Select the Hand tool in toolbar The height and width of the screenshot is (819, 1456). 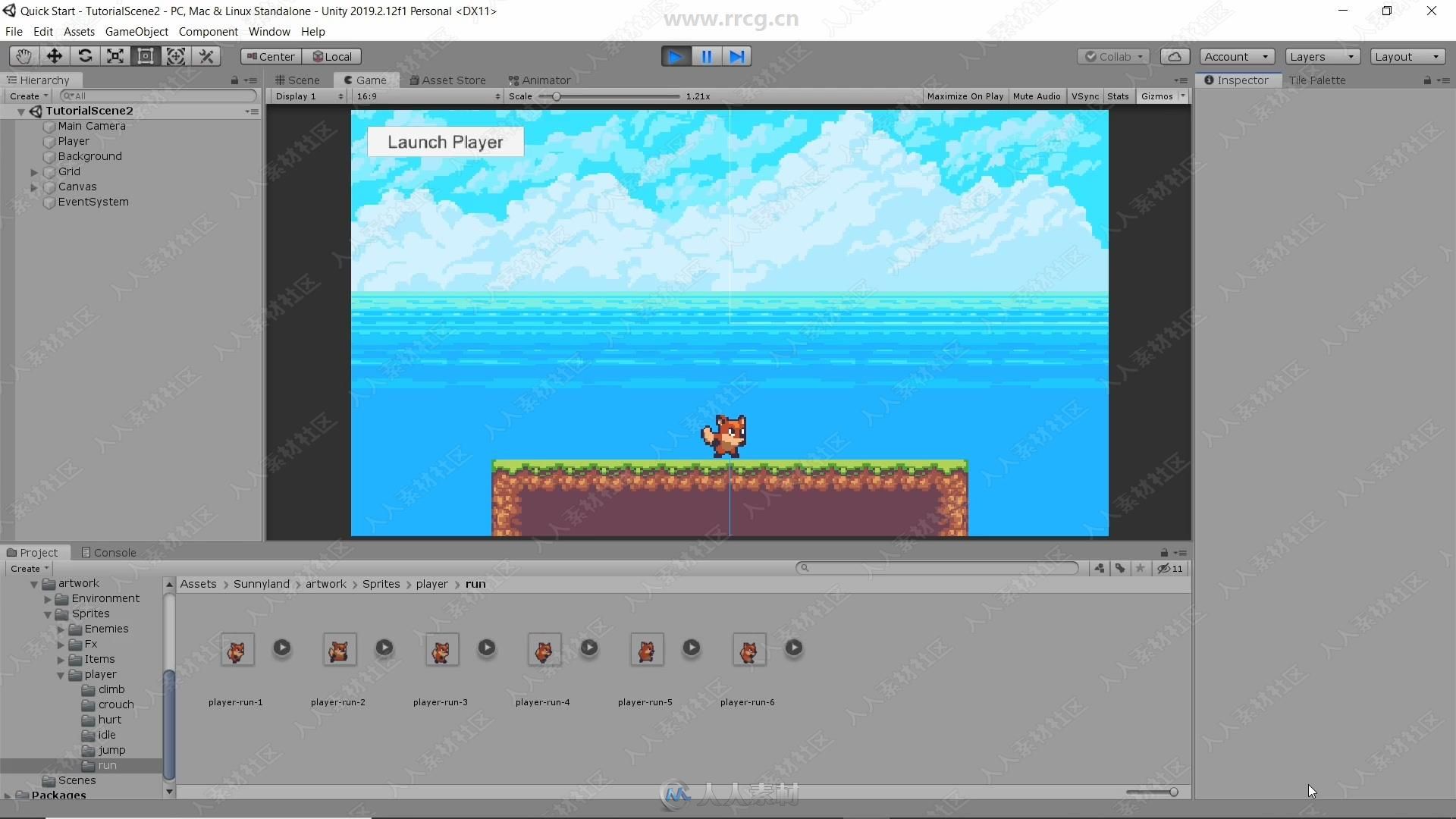click(x=24, y=56)
